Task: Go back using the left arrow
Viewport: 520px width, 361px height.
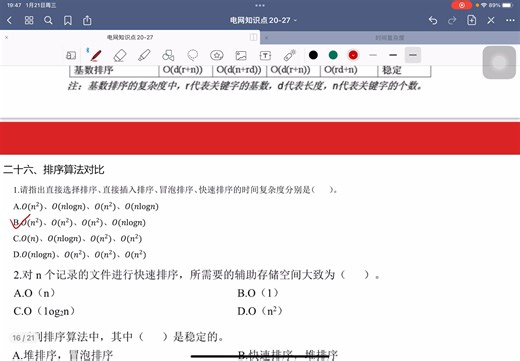Action: 9,21
